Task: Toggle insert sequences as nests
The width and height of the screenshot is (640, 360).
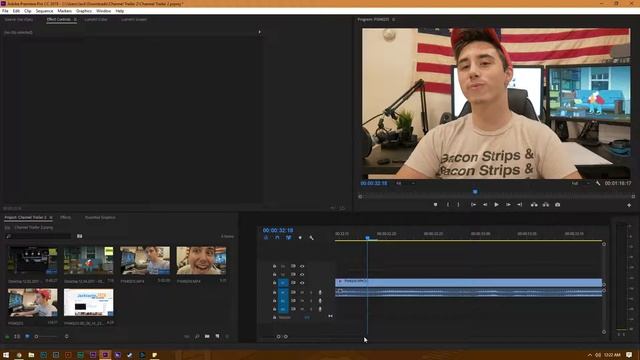Action: pyautogui.click(x=266, y=238)
